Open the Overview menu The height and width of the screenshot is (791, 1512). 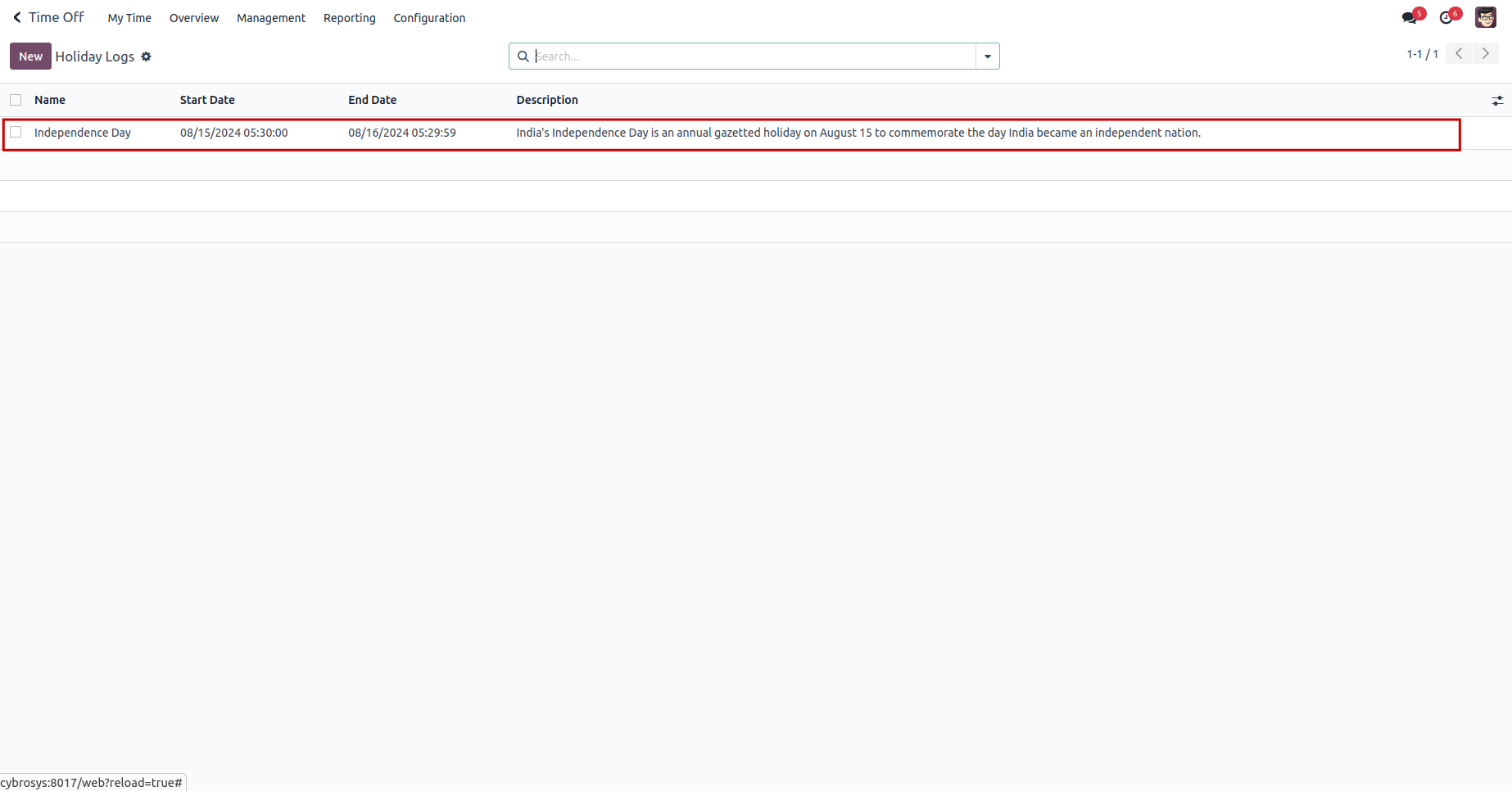(x=194, y=18)
